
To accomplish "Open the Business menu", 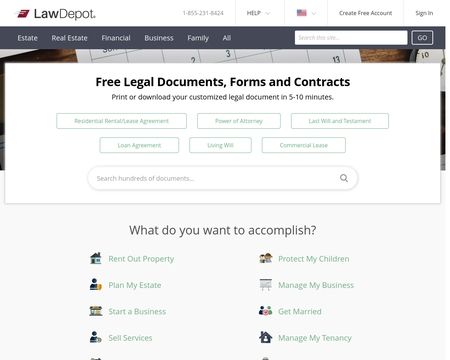I will tap(159, 38).
